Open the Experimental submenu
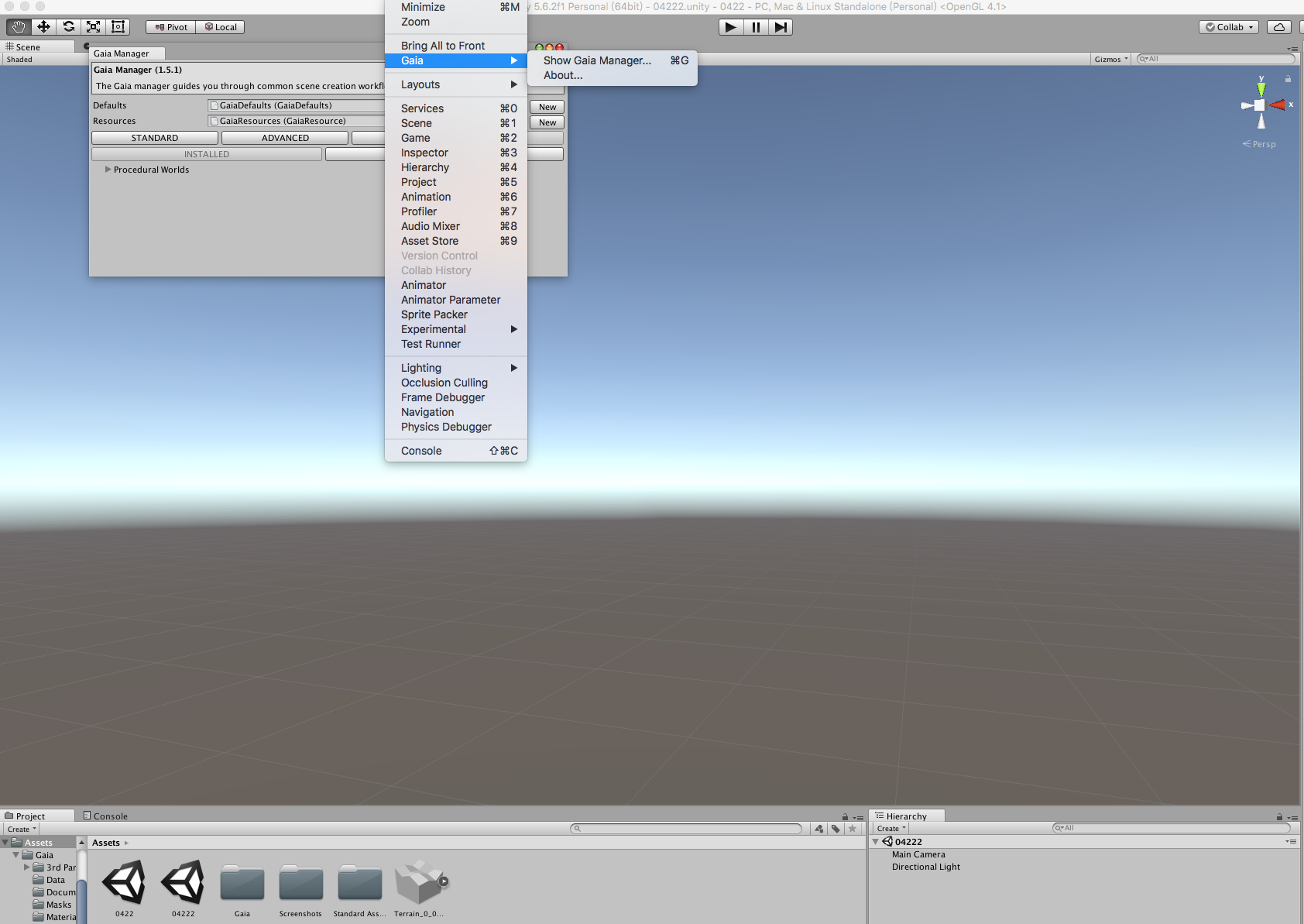 pos(456,329)
